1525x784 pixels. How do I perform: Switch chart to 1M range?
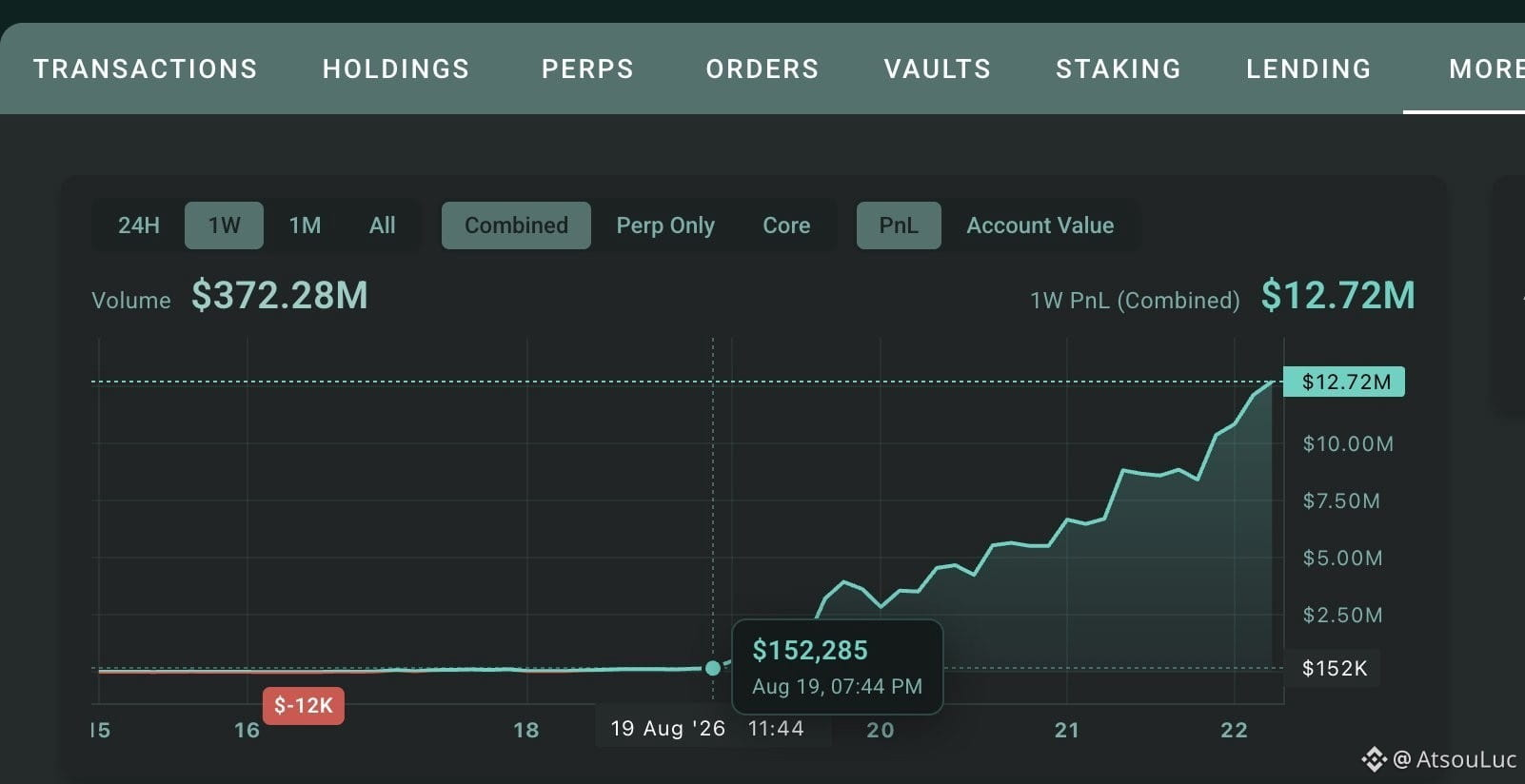pos(305,225)
